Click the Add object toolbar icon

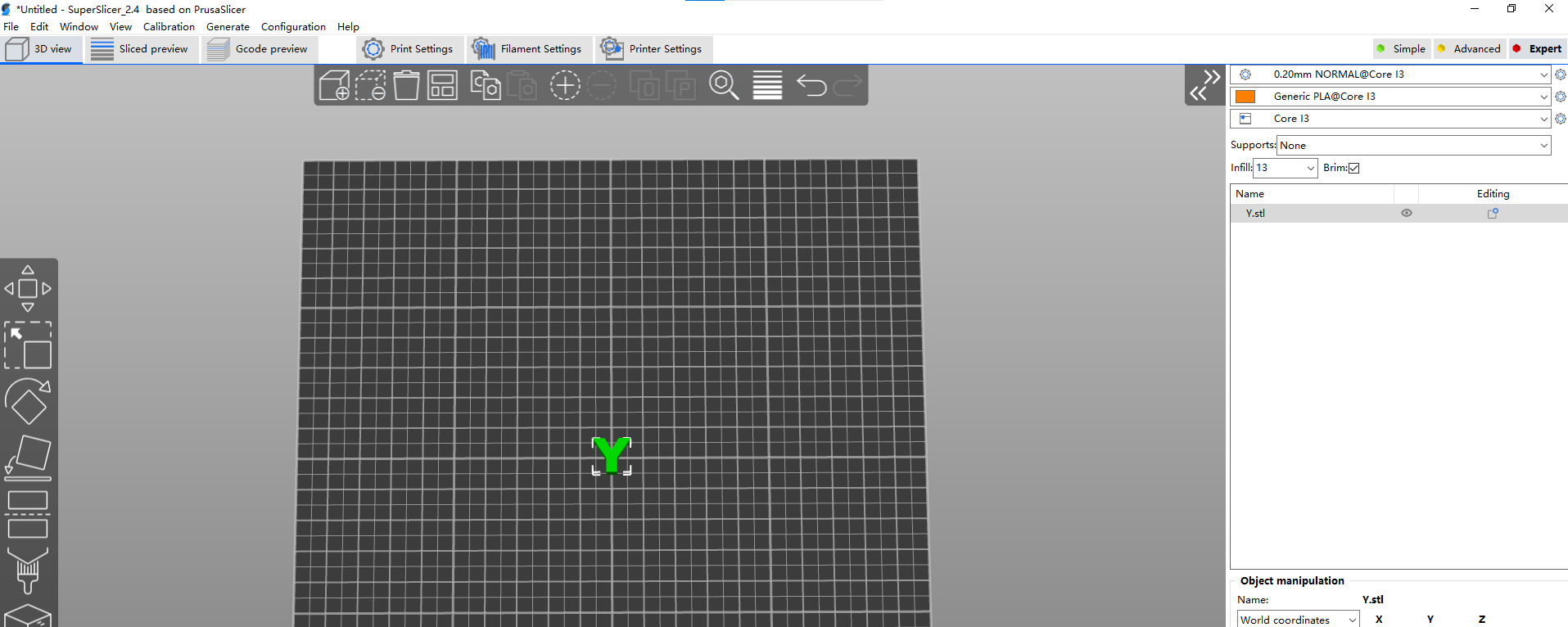(x=334, y=85)
